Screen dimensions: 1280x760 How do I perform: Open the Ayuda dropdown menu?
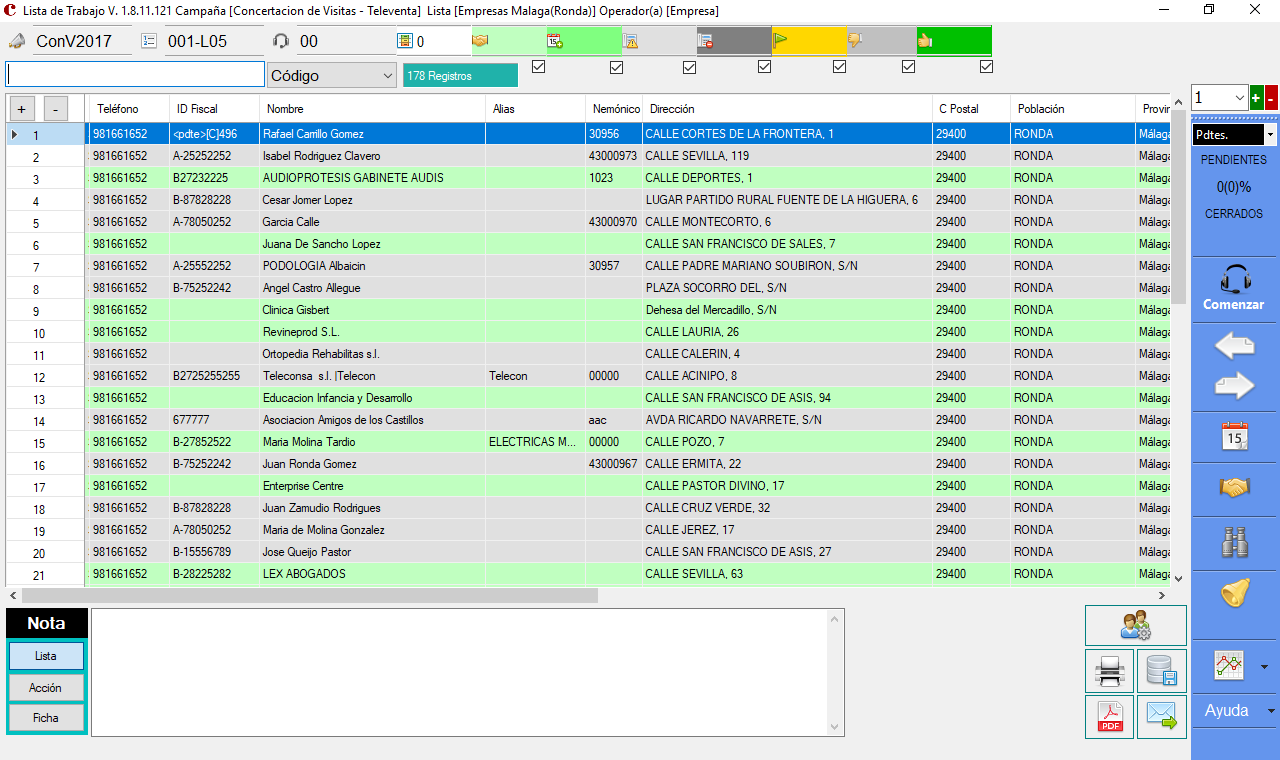[x=1271, y=711]
